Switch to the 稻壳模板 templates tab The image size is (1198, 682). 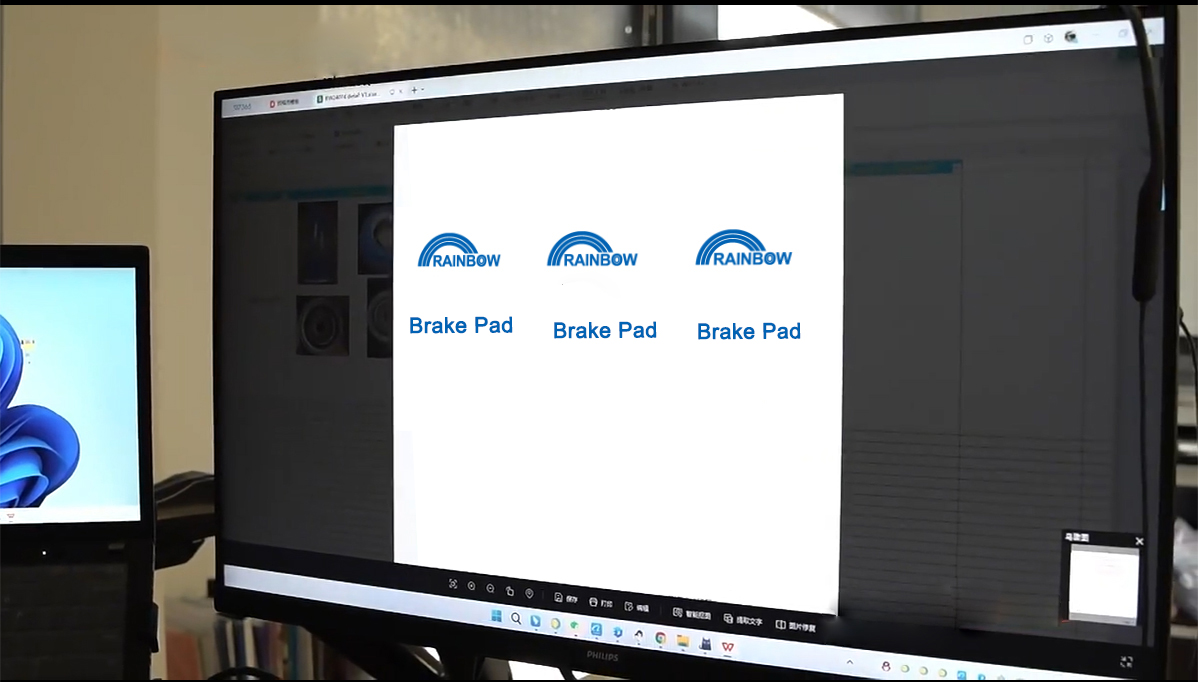(x=284, y=103)
